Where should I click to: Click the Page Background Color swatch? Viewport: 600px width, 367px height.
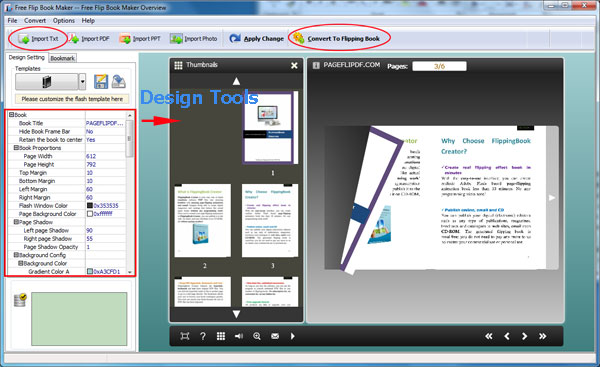pos(90,214)
